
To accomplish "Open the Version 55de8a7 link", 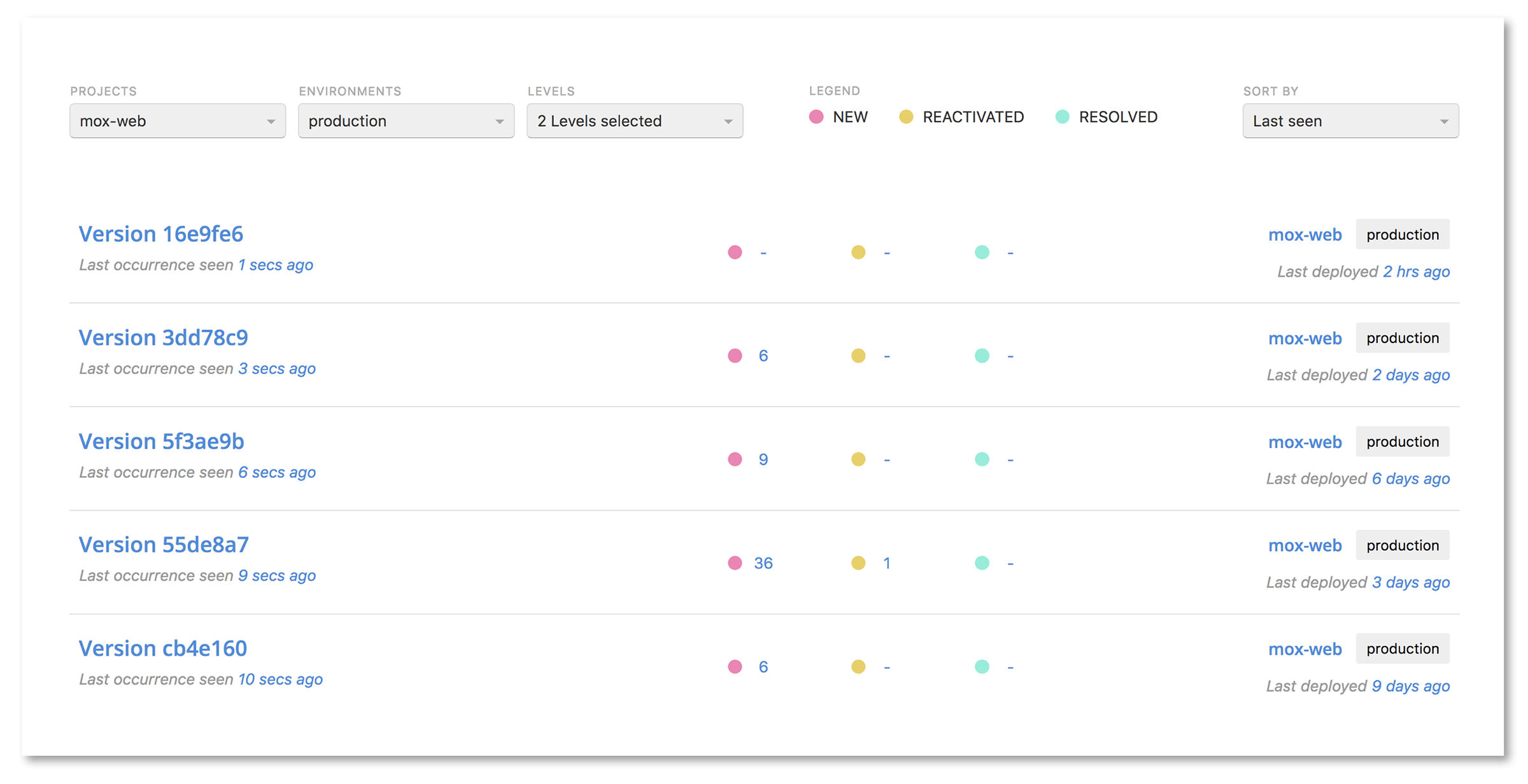I will [x=164, y=545].
